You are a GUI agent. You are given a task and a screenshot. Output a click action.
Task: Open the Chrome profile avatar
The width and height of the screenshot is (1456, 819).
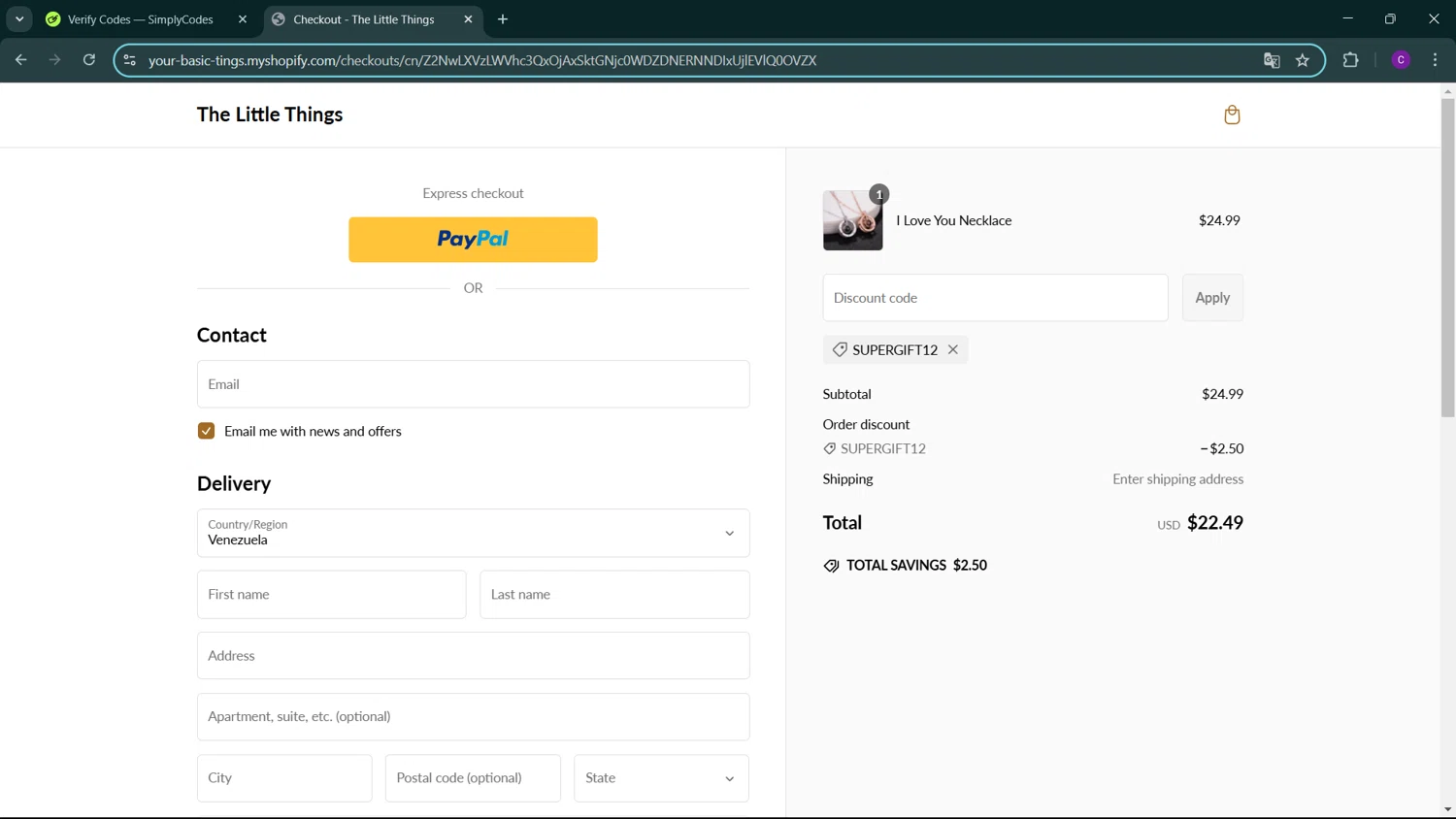coord(1401,60)
